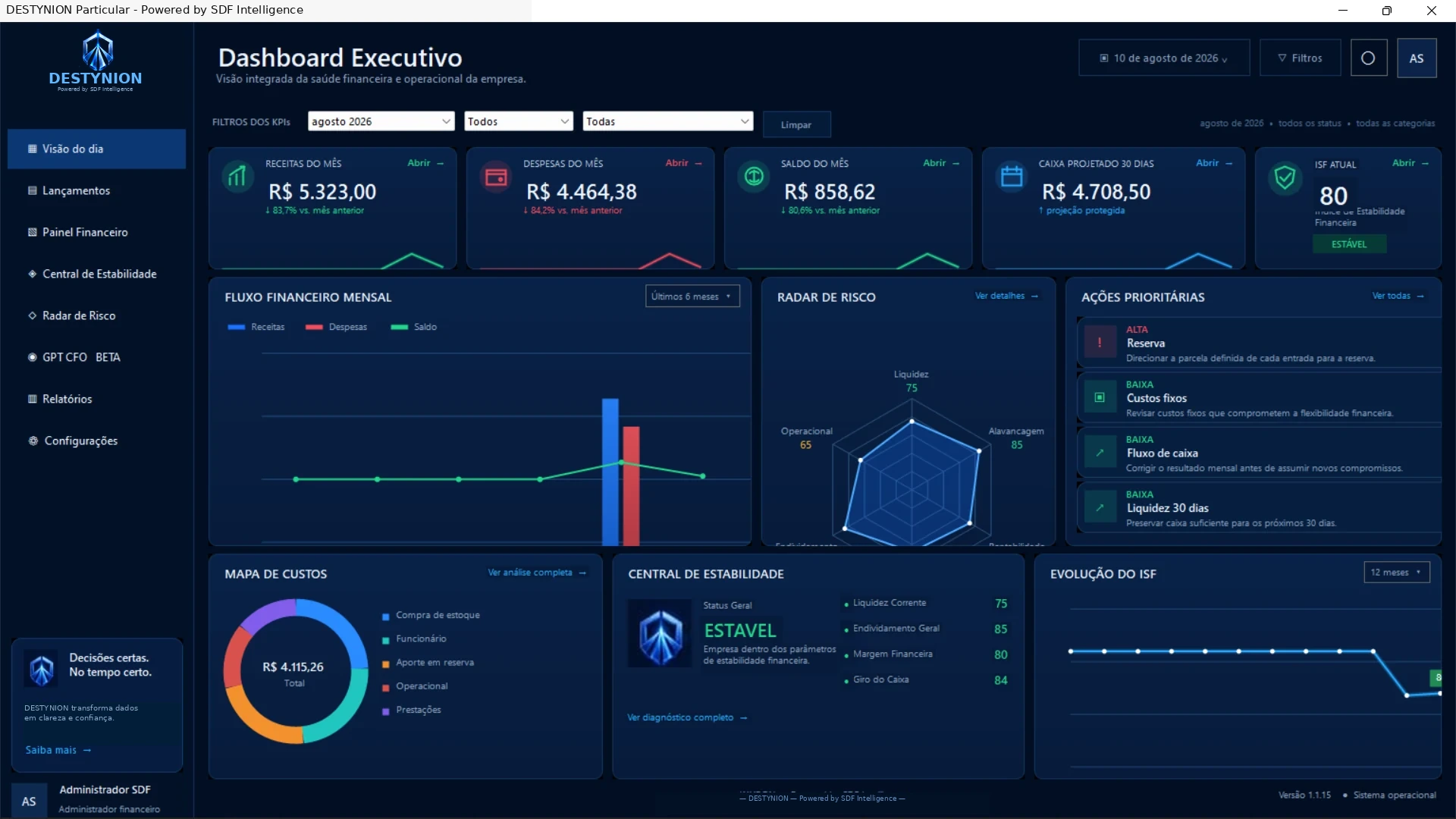Click Abrir on Receitas do Mês card
The image size is (1456, 819).
point(425,163)
